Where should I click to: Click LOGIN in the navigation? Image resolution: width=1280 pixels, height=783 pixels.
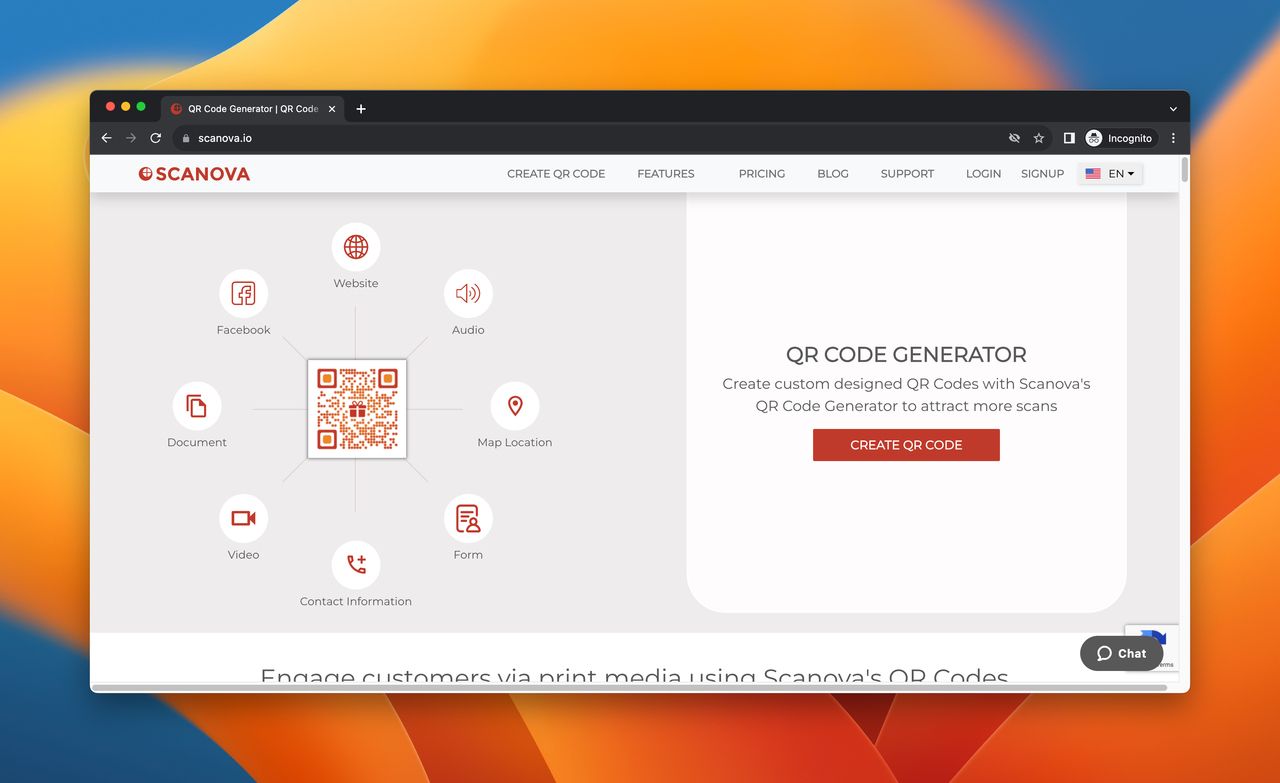[983, 174]
